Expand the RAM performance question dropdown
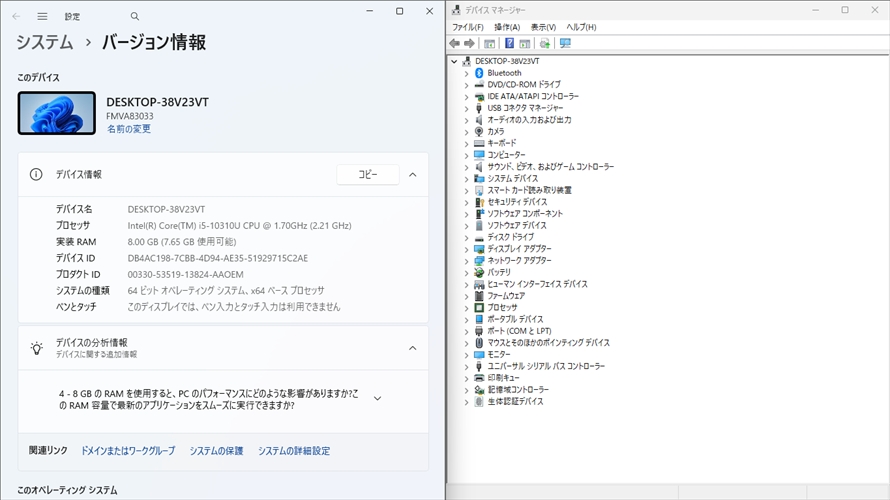Viewport: 890px width, 500px height. [x=377, y=398]
